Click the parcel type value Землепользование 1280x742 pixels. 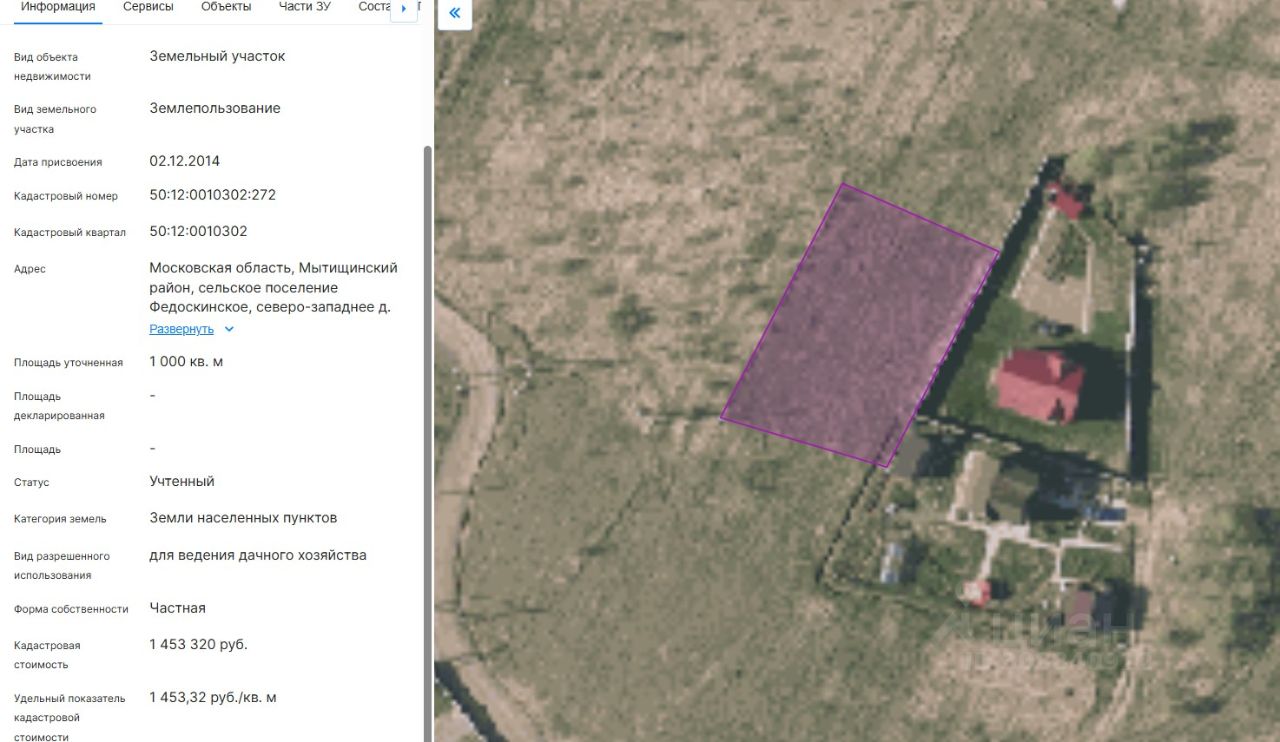click(x=215, y=108)
